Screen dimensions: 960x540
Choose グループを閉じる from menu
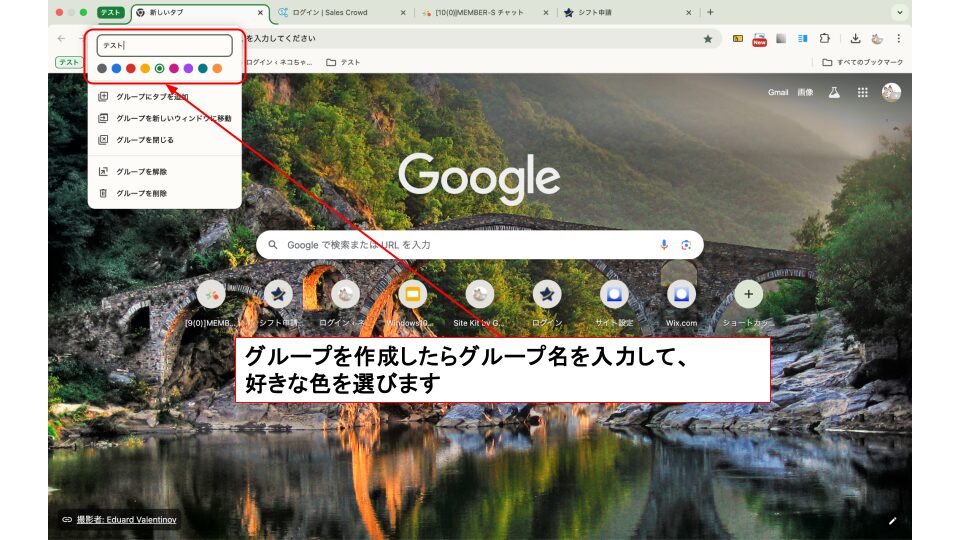click(x=144, y=140)
